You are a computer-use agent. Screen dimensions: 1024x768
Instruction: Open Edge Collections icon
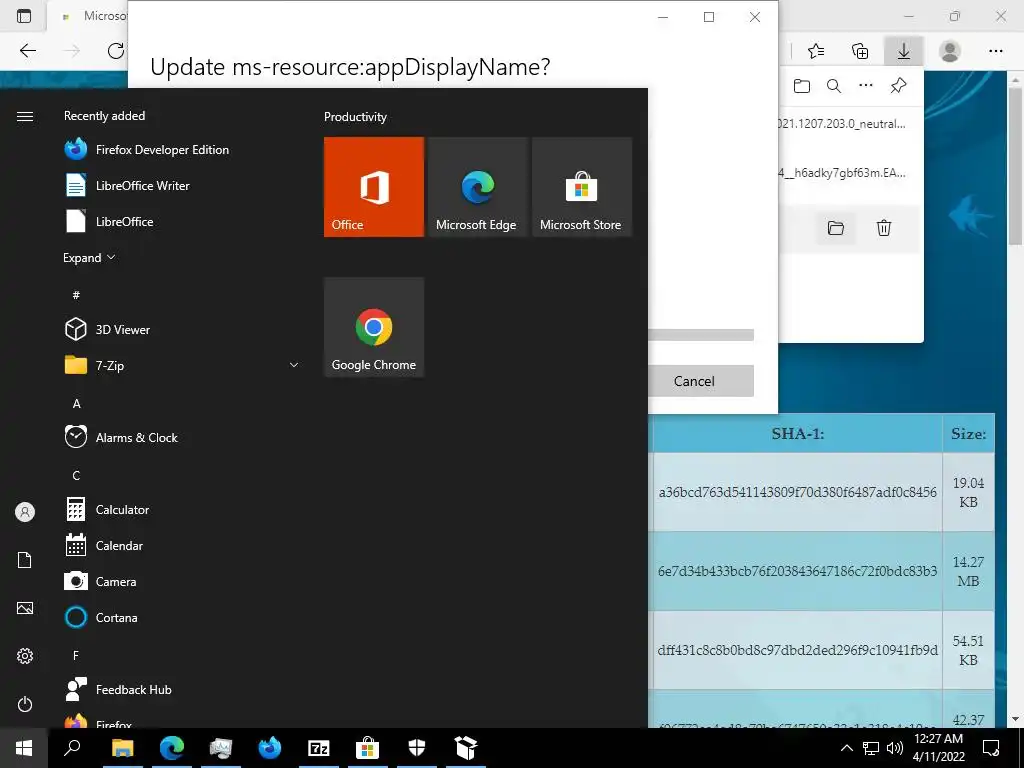click(860, 51)
